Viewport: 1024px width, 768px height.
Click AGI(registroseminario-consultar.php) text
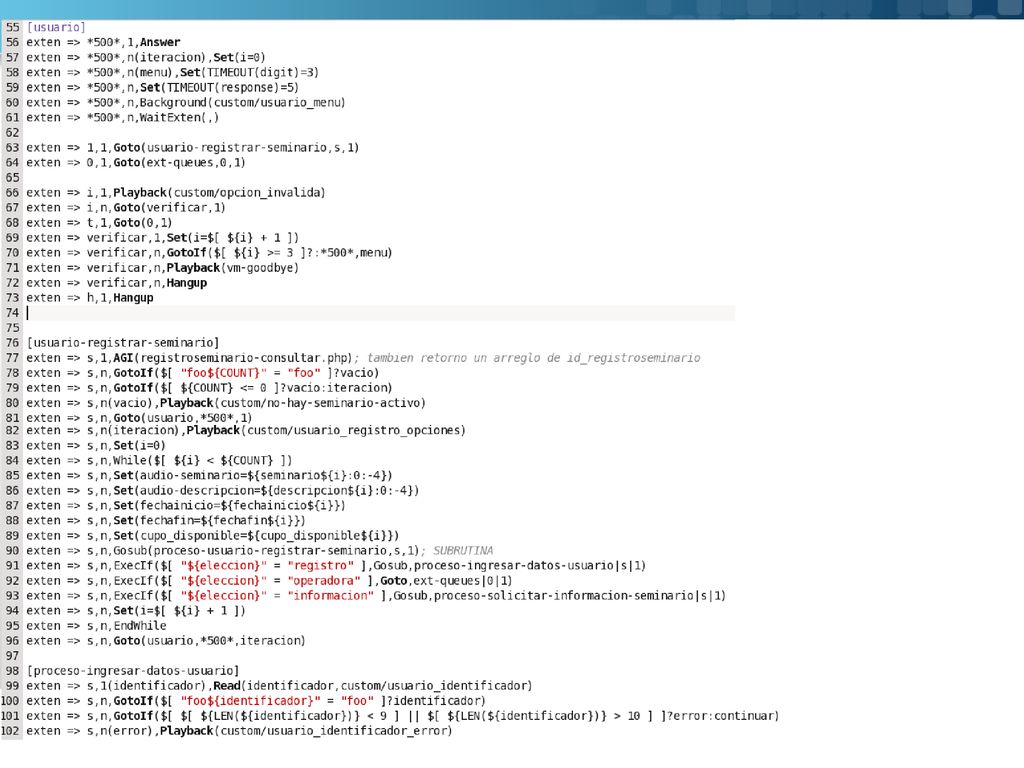coord(233,358)
